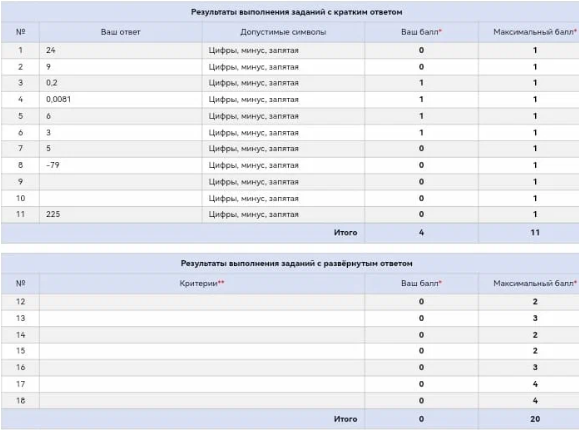Click the score 0 for task 8

[x=421, y=165]
